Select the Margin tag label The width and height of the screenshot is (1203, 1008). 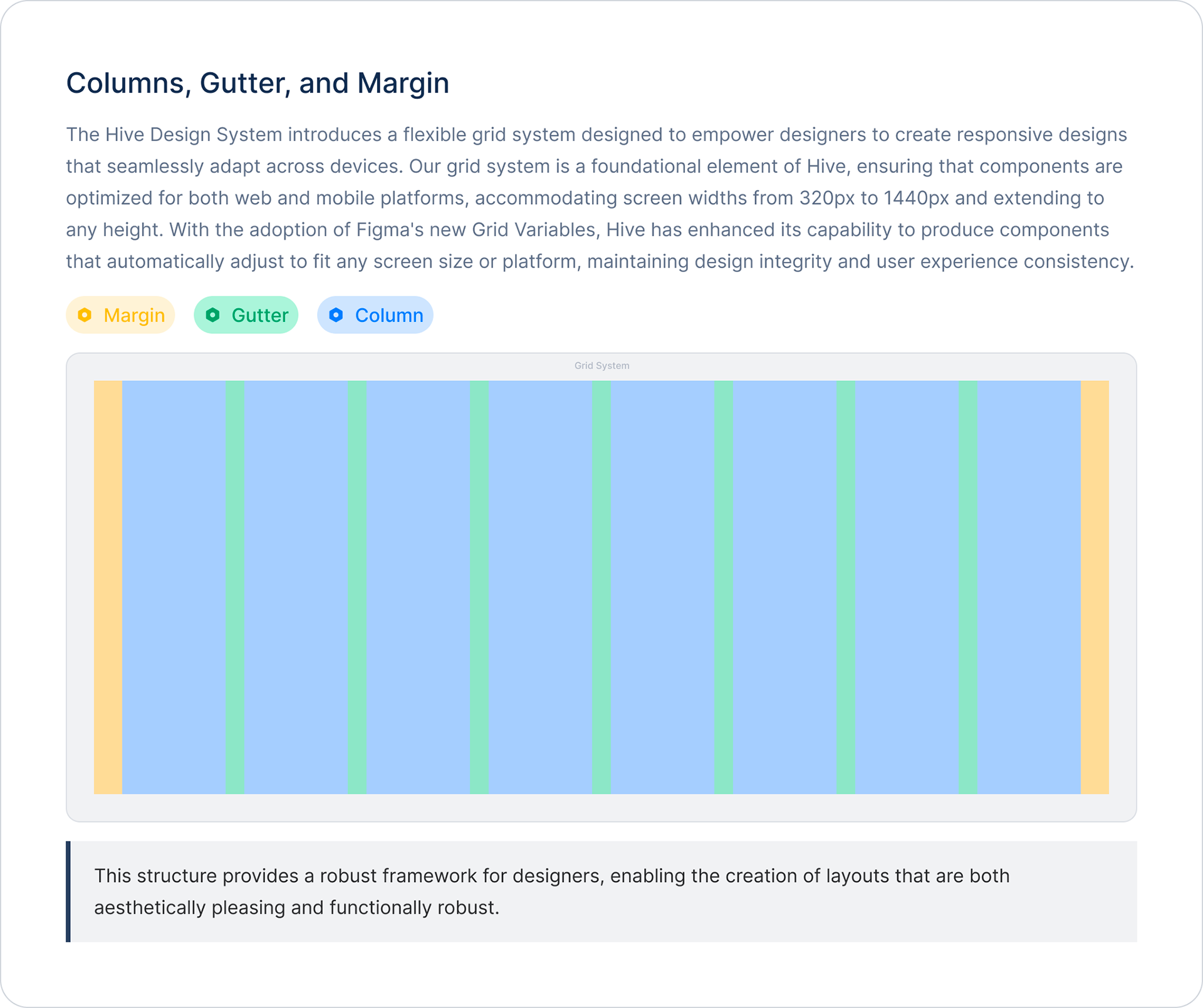[134, 315]
